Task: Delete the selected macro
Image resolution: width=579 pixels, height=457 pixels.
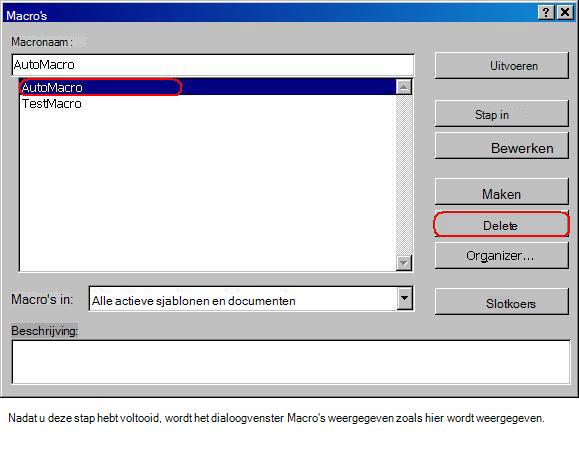Action: tap(501, 224)
